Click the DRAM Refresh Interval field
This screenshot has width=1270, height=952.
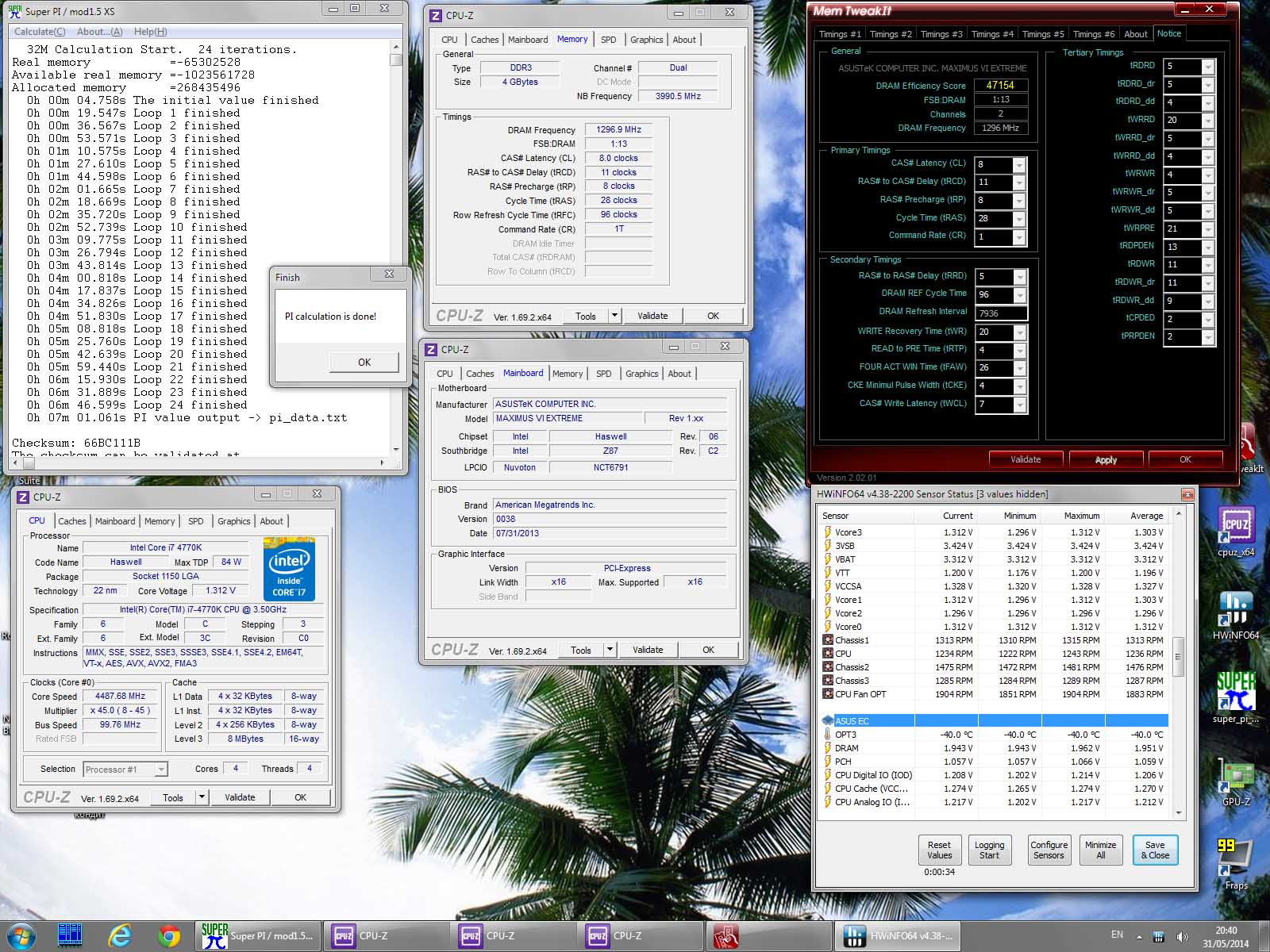[x=1002, y=313]
